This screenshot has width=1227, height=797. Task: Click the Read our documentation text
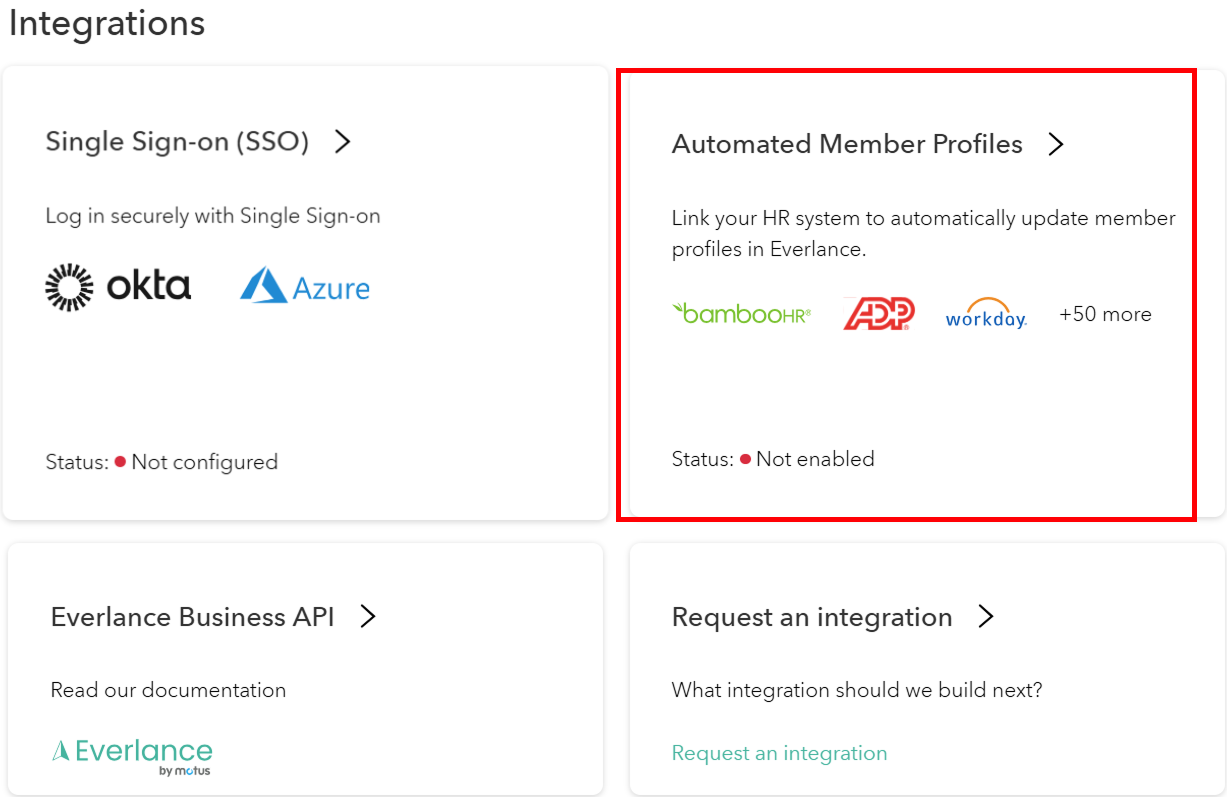point(168,690)
